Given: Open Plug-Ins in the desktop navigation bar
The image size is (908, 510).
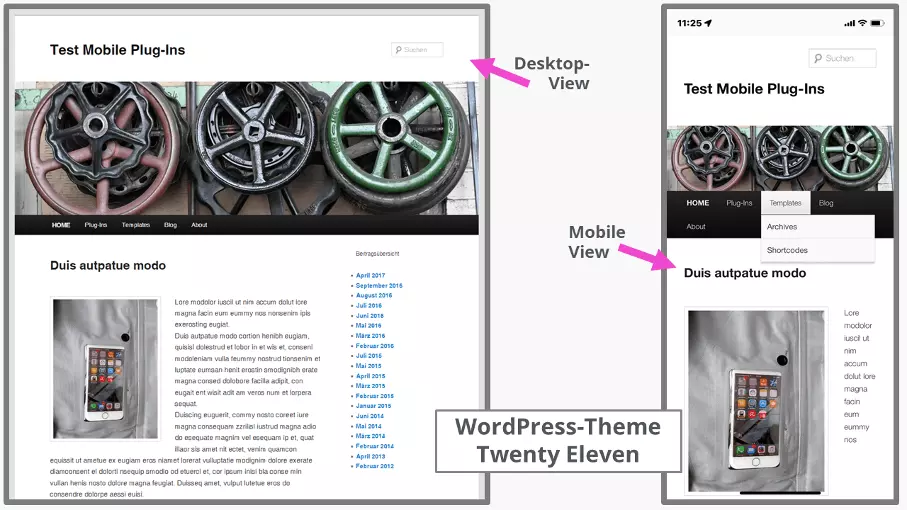Looking at the screenshot, I should click(96, 225).
